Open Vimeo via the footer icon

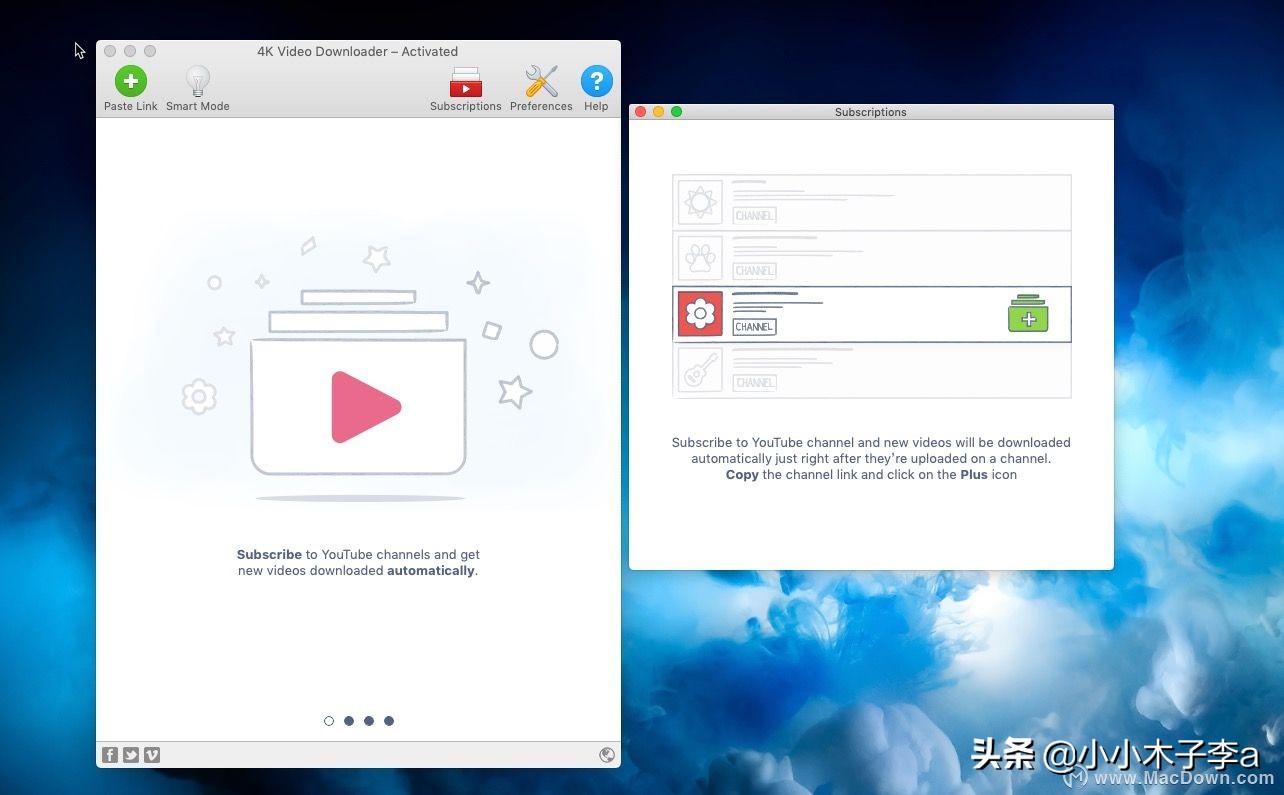(151, 754)
